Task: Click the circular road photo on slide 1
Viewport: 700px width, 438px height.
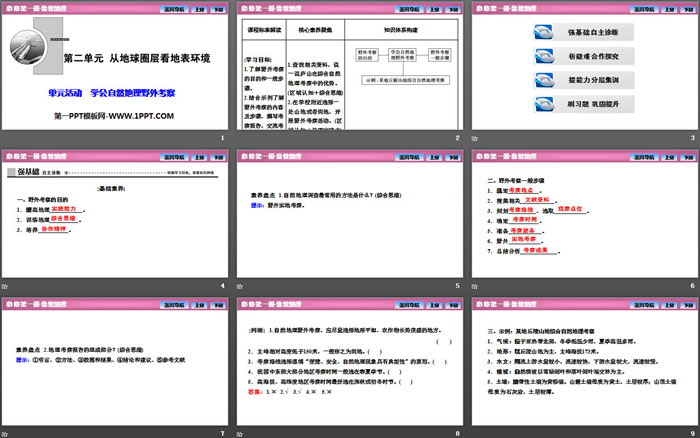Action: coord(28,48)
